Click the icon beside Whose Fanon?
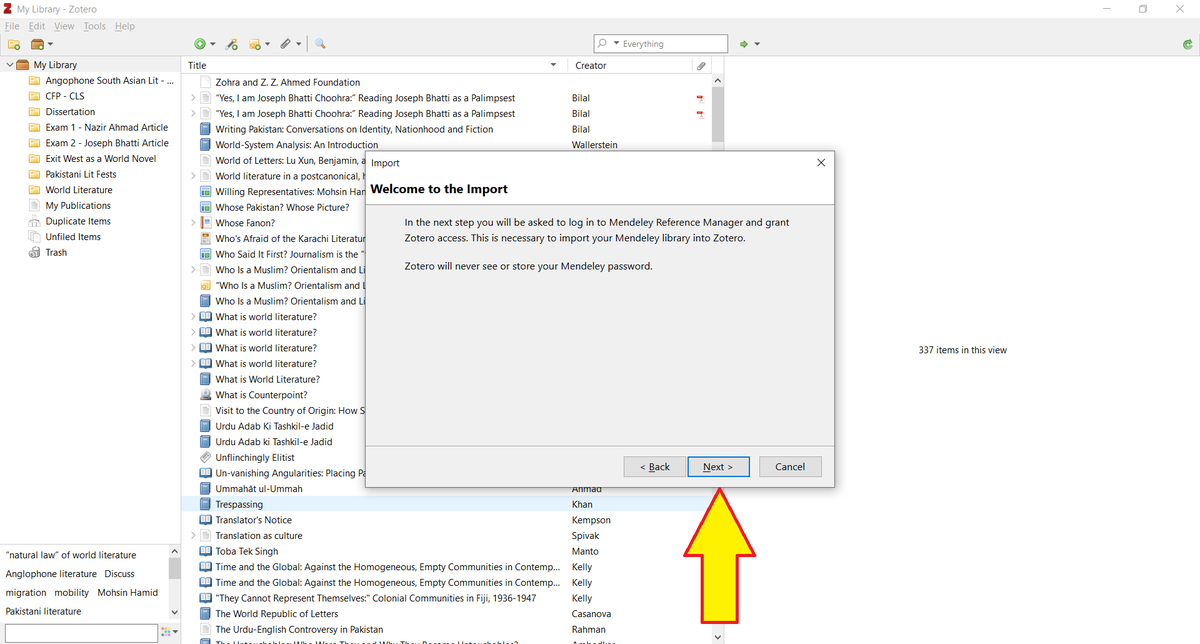 point(206,223)
